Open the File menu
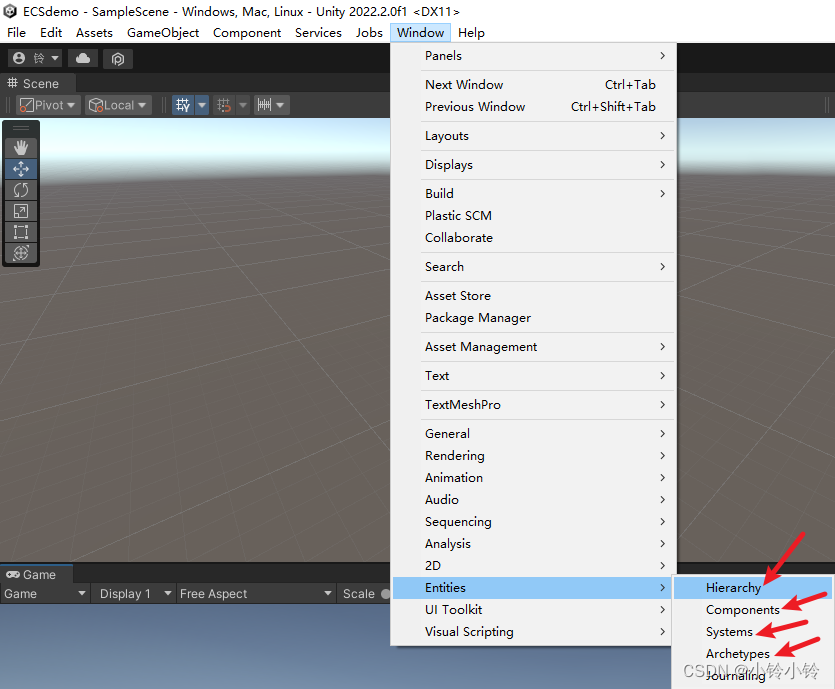This screenshot has width=835, height=689. (x=17, y=32)
